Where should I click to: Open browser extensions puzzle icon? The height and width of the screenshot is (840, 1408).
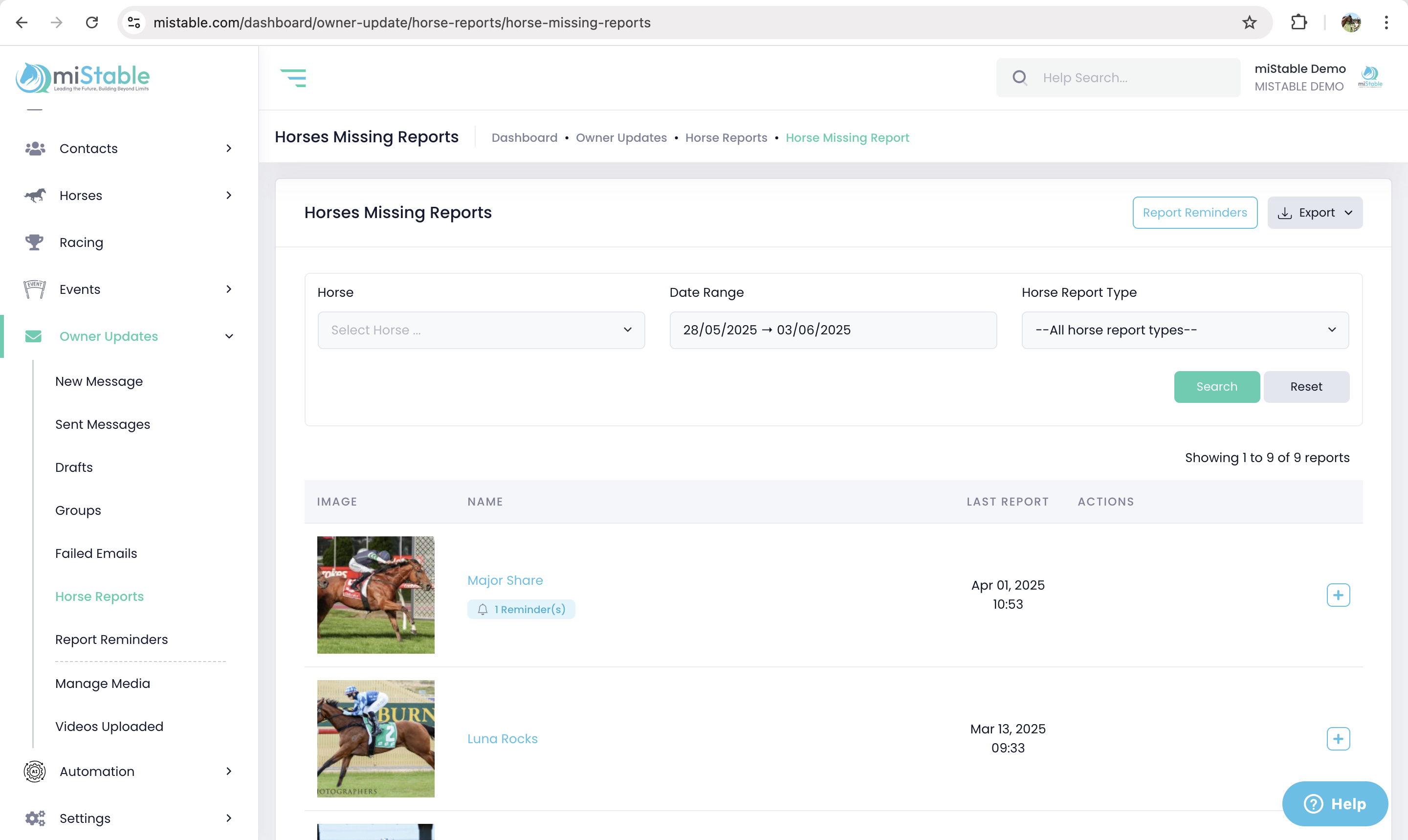[1299, 22]
